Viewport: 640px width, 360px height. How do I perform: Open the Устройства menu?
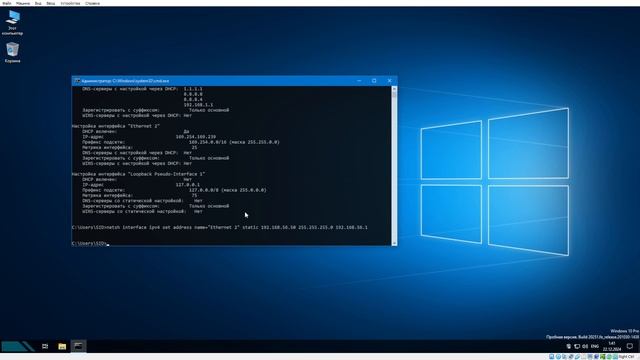70,3
